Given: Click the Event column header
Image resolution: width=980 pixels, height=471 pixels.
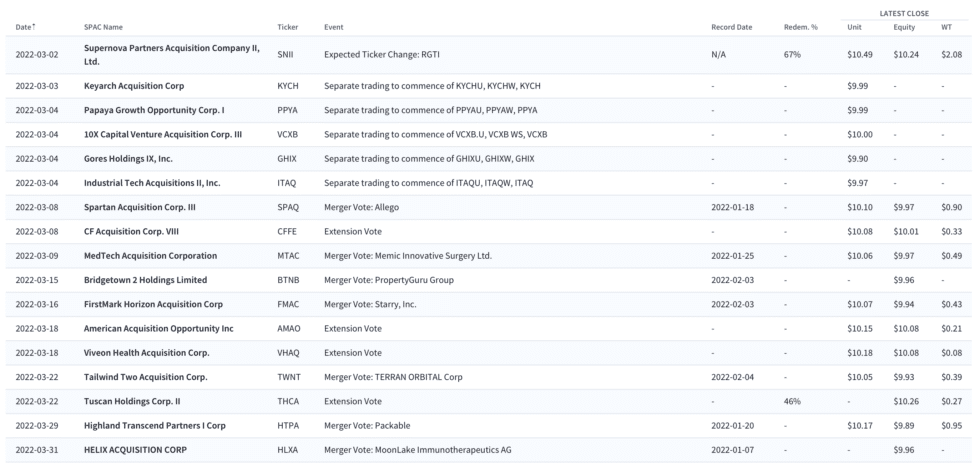Looking at the screenshot, I should pos(333,27).
